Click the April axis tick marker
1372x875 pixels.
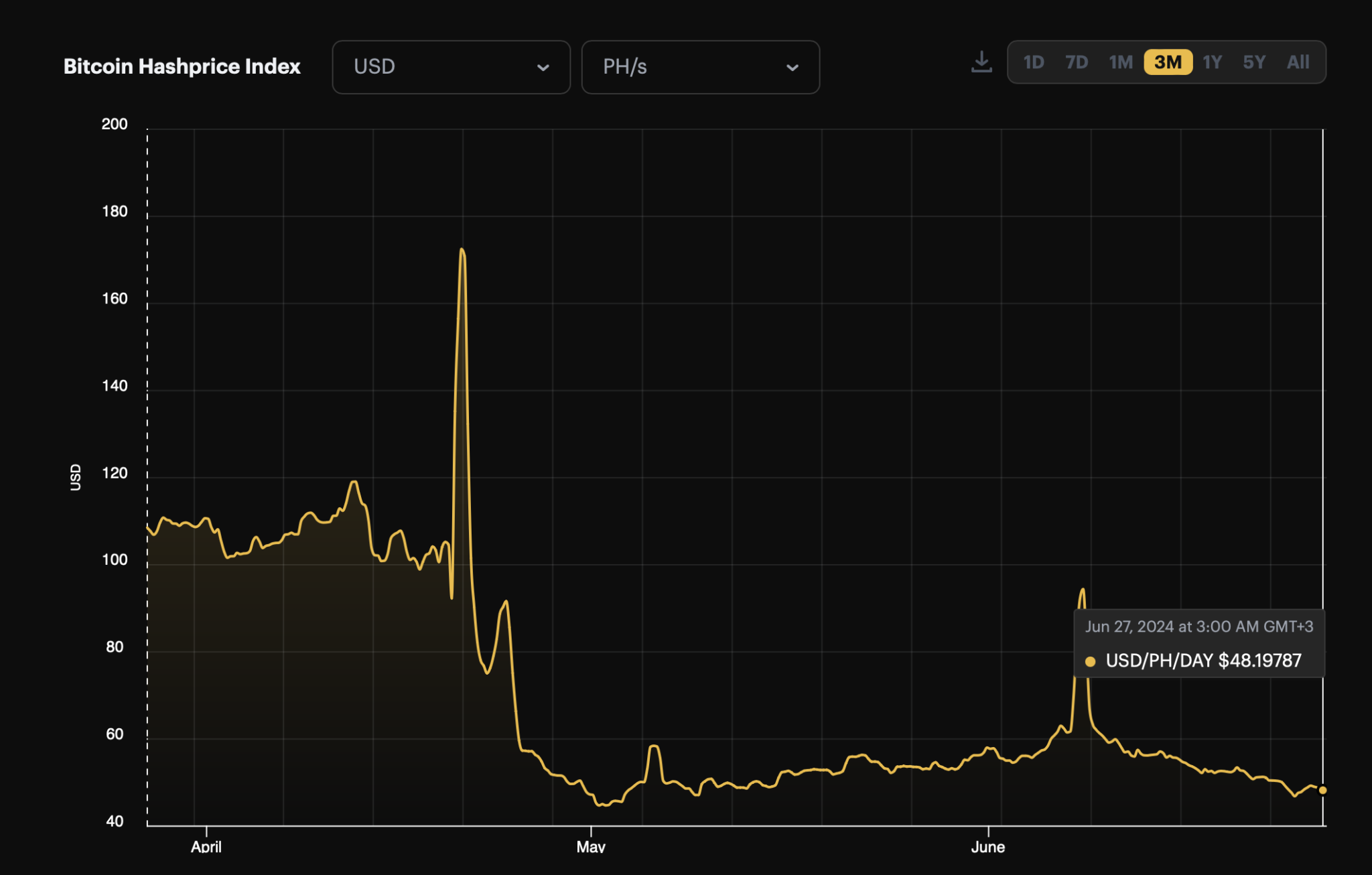point(206,832)
